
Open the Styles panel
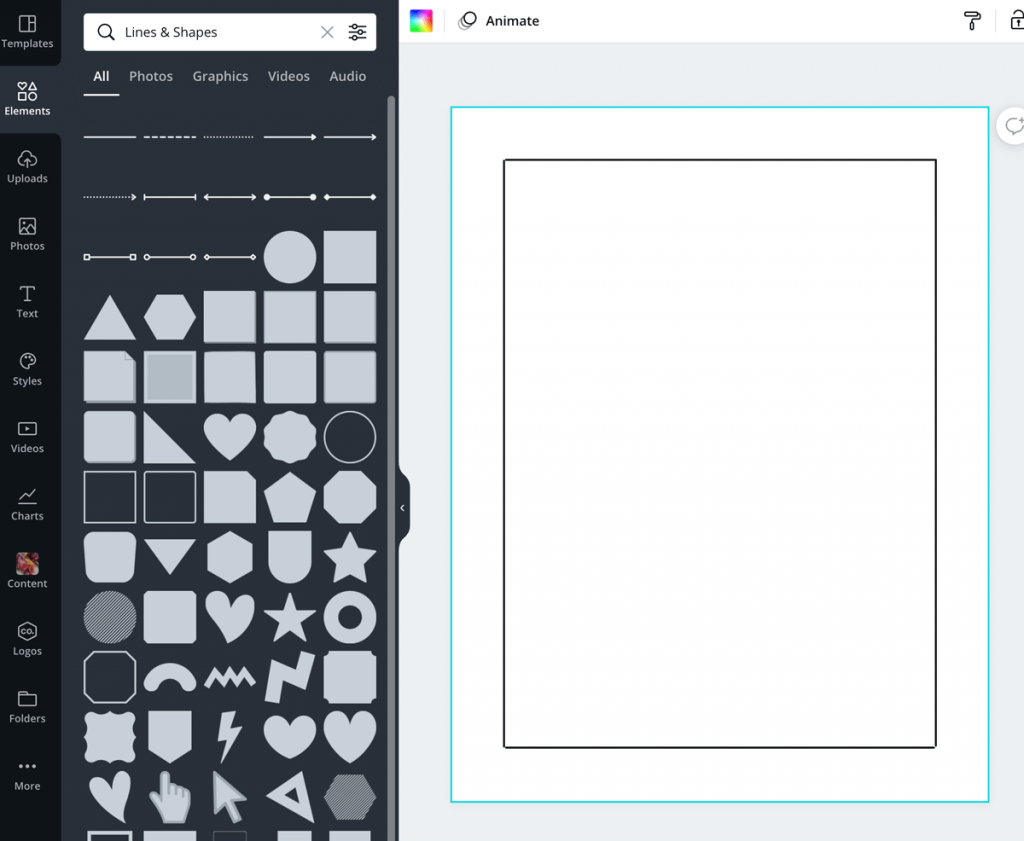pyautogui.click(x=27, y=368)
